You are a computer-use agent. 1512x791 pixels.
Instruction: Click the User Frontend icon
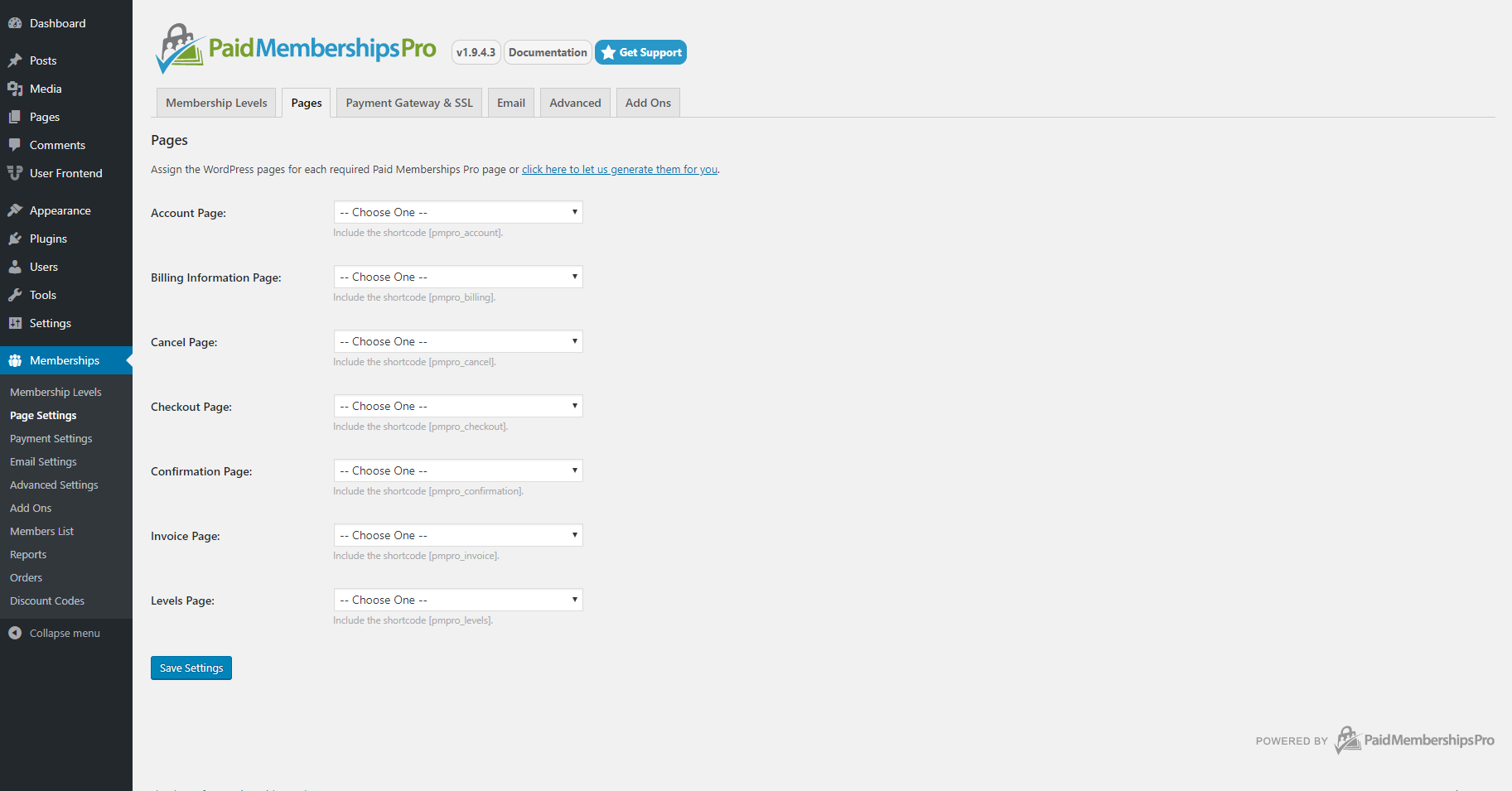15,173
